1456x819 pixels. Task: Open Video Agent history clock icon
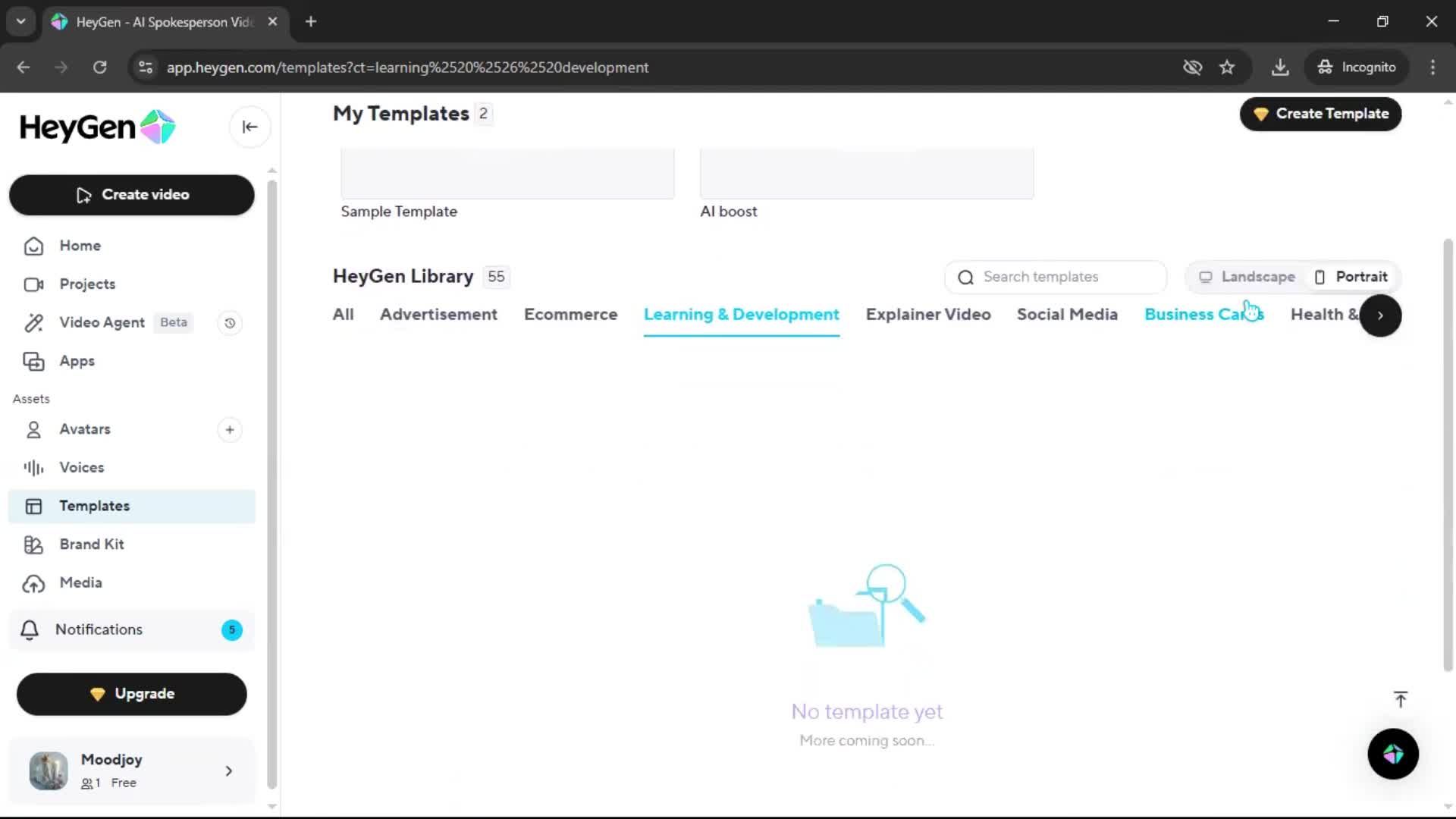point(230,323)
